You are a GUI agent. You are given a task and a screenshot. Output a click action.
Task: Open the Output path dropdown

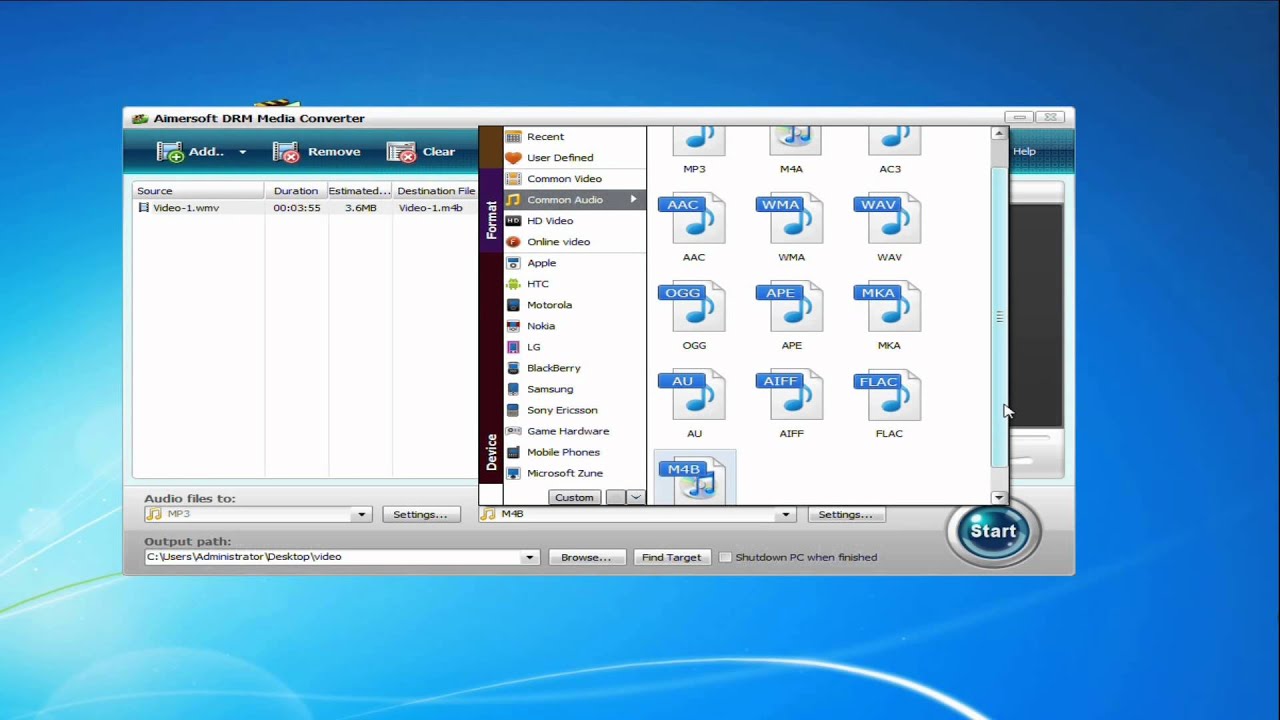pos(529,557)
